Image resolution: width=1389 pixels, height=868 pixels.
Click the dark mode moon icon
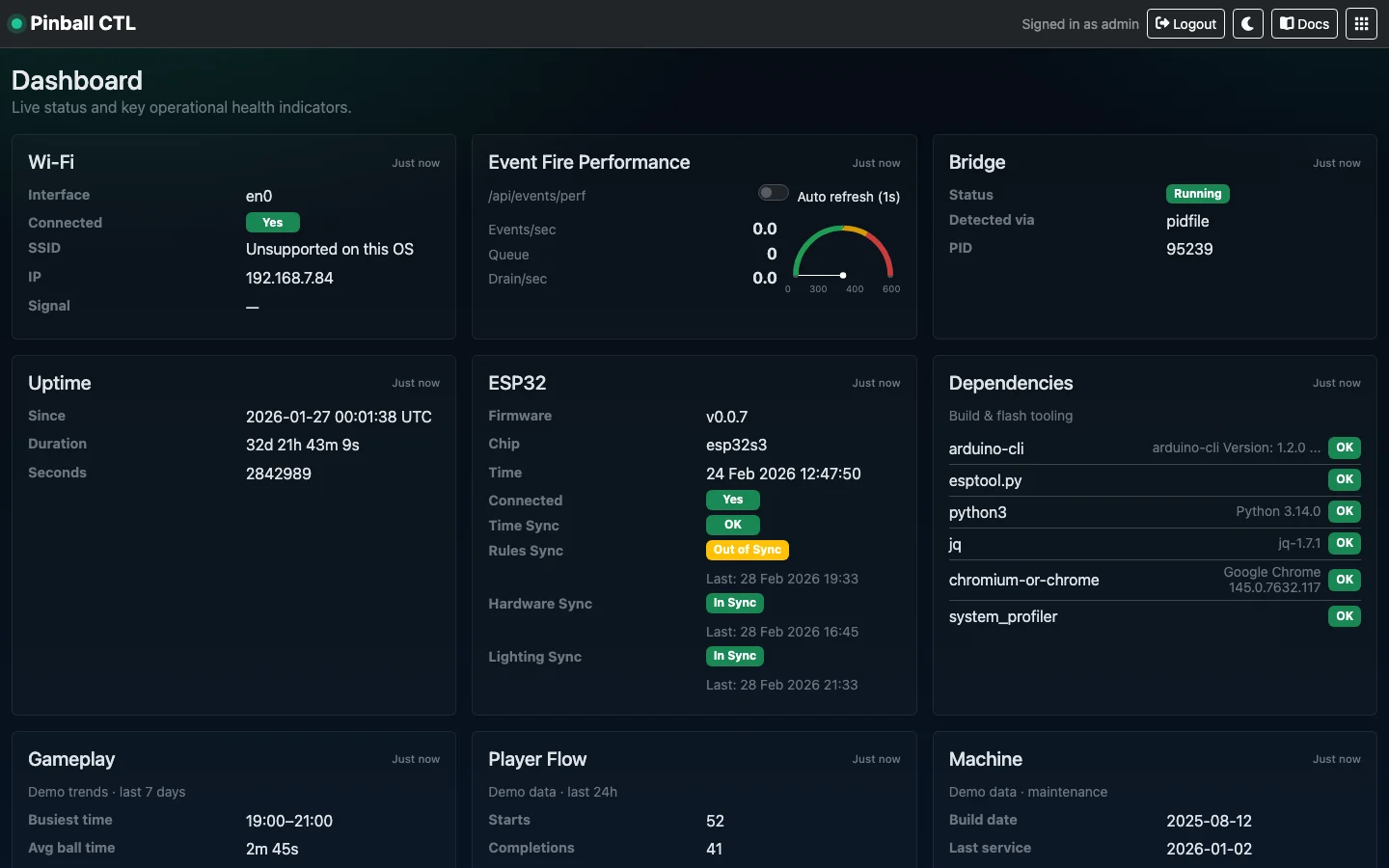click(1247, 24)
